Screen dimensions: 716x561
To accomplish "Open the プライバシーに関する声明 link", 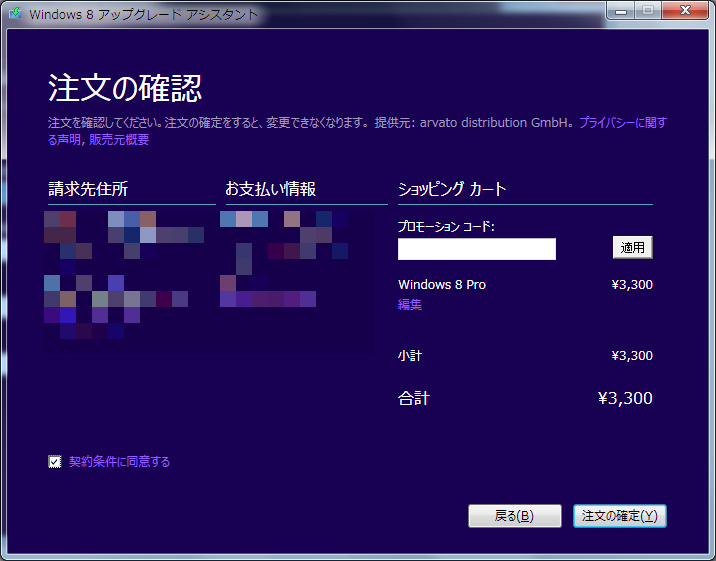I will click(623, 122).
